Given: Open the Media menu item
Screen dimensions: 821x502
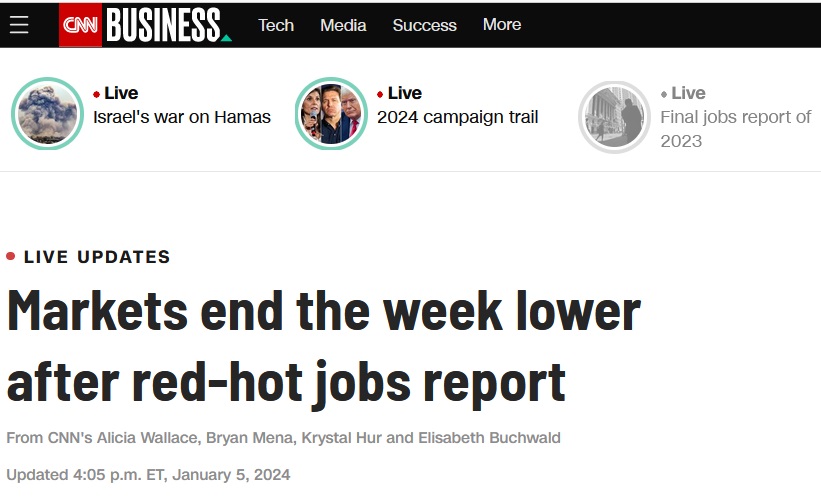Looking at the screenshot, I should (x=343, y=25).
